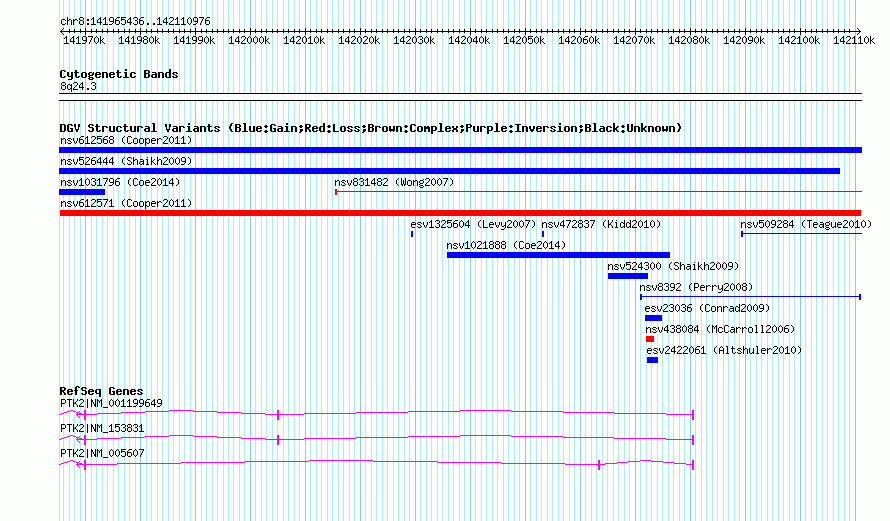Viewport: 890px width, 521px height.
Task: Click the 141980k ruler tick label
Action: click(139, 41)
